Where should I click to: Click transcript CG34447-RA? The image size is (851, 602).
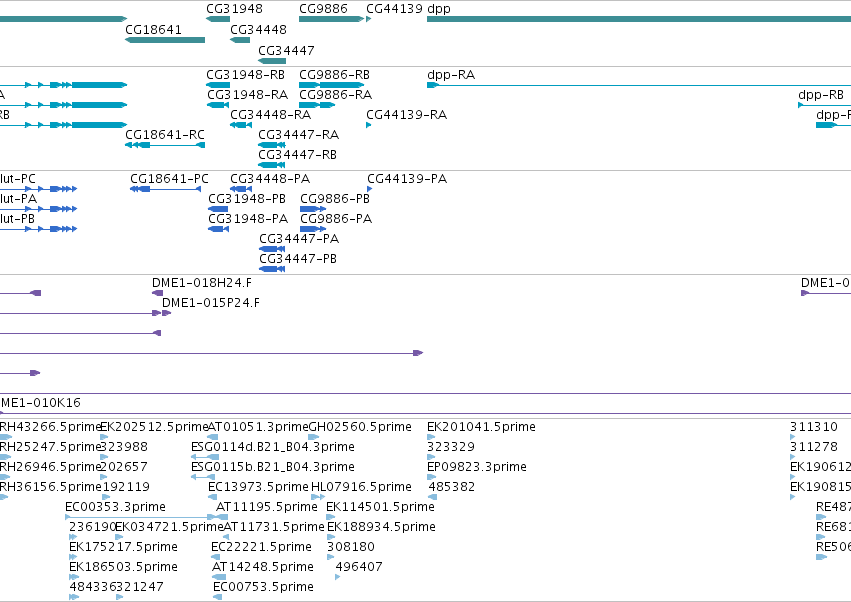(x=299, y=135)
